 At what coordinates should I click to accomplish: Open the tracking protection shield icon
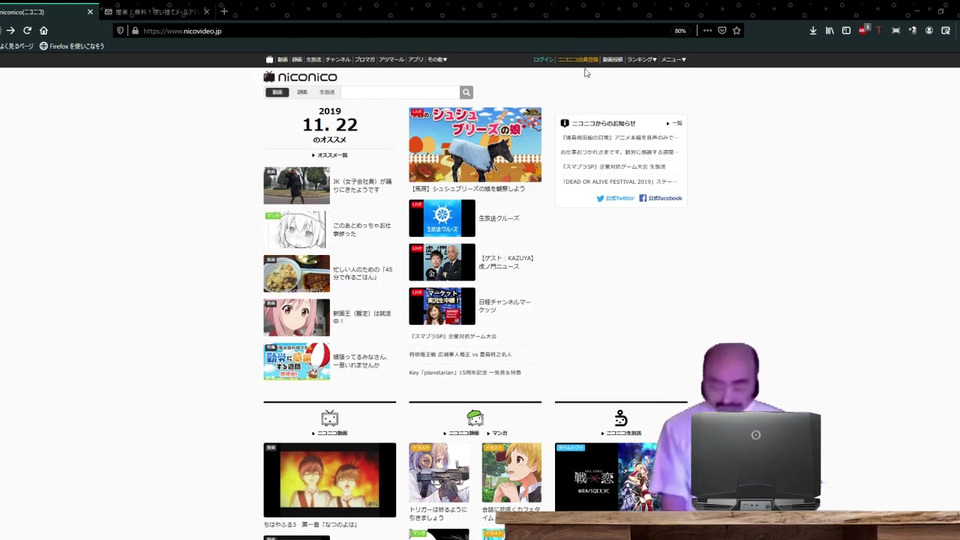pyautogui.click(x=120, y=31)
